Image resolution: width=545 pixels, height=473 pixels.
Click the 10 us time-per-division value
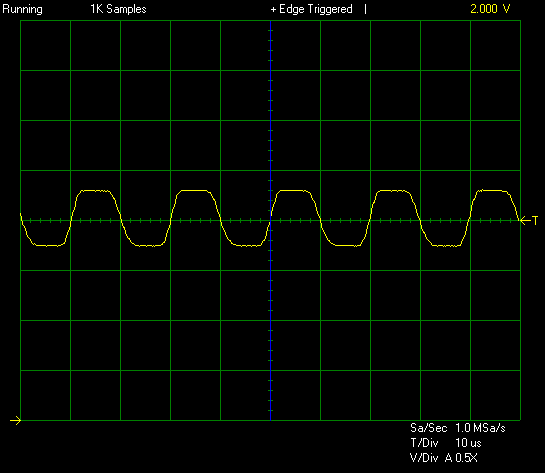pyautogui.click(x=468, y=443)
